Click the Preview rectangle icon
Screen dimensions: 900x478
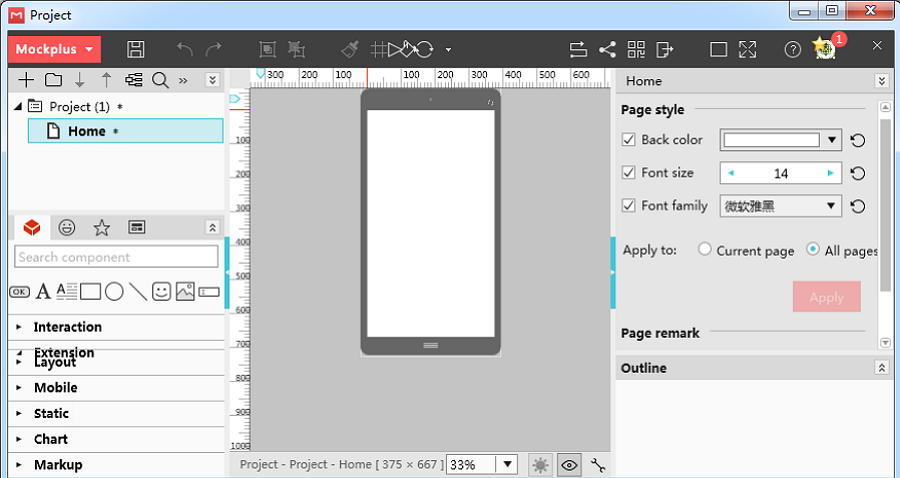pyautogui.click(x=719, y=49)
